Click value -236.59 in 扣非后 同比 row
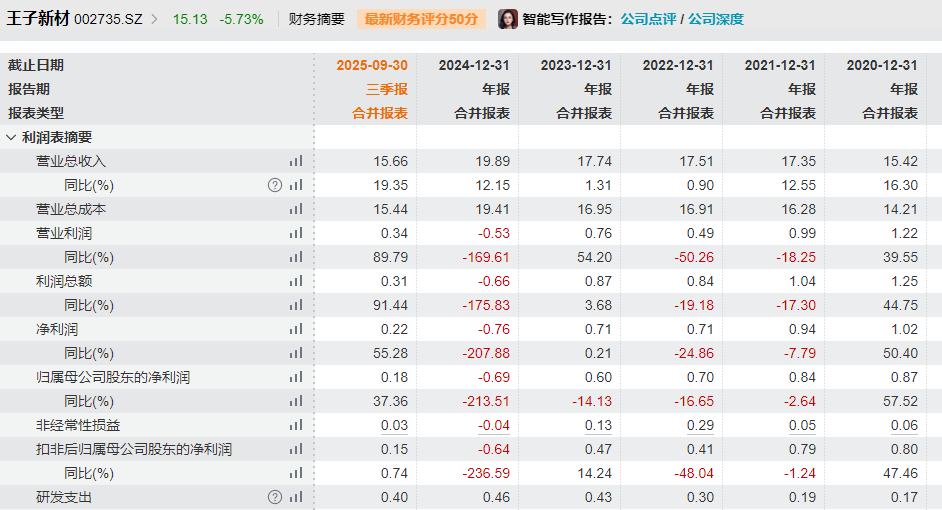Image resolution: width=942 pixels, height=510 pixels. pyautogui.click(x=486, y=473)
